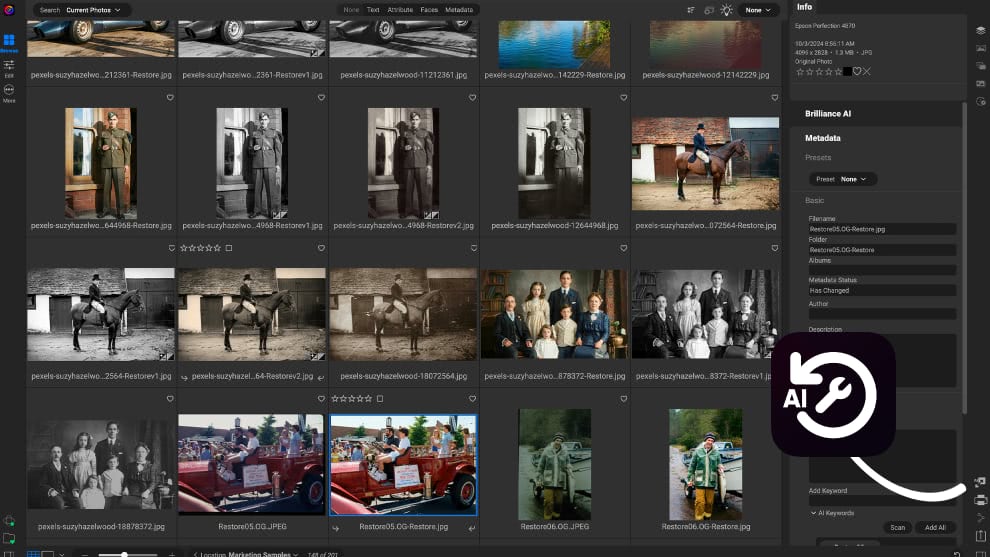Select the None filter tab
This screenshot has width=990, height=557.
click(351, 9)
